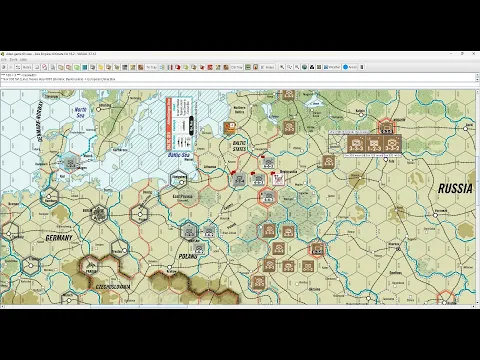
Task: Open the Help menu
Action: [23, 59]
